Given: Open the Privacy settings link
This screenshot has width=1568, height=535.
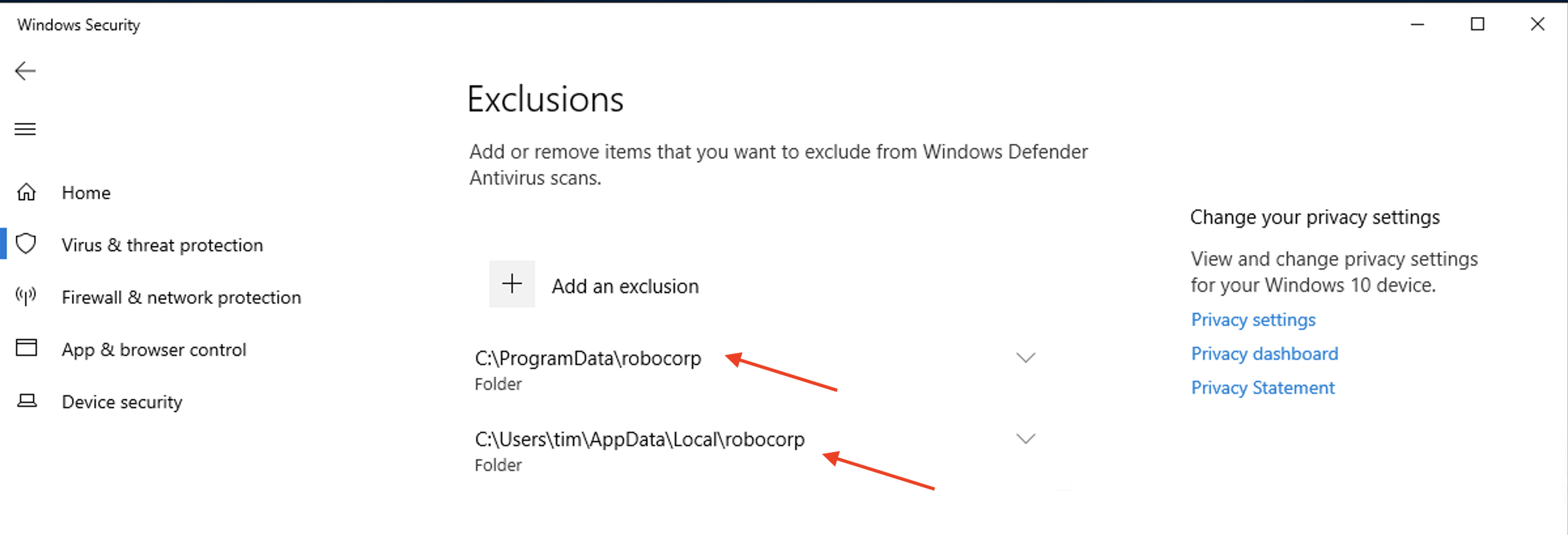Looking at the screenshot, I should 1253,320.
